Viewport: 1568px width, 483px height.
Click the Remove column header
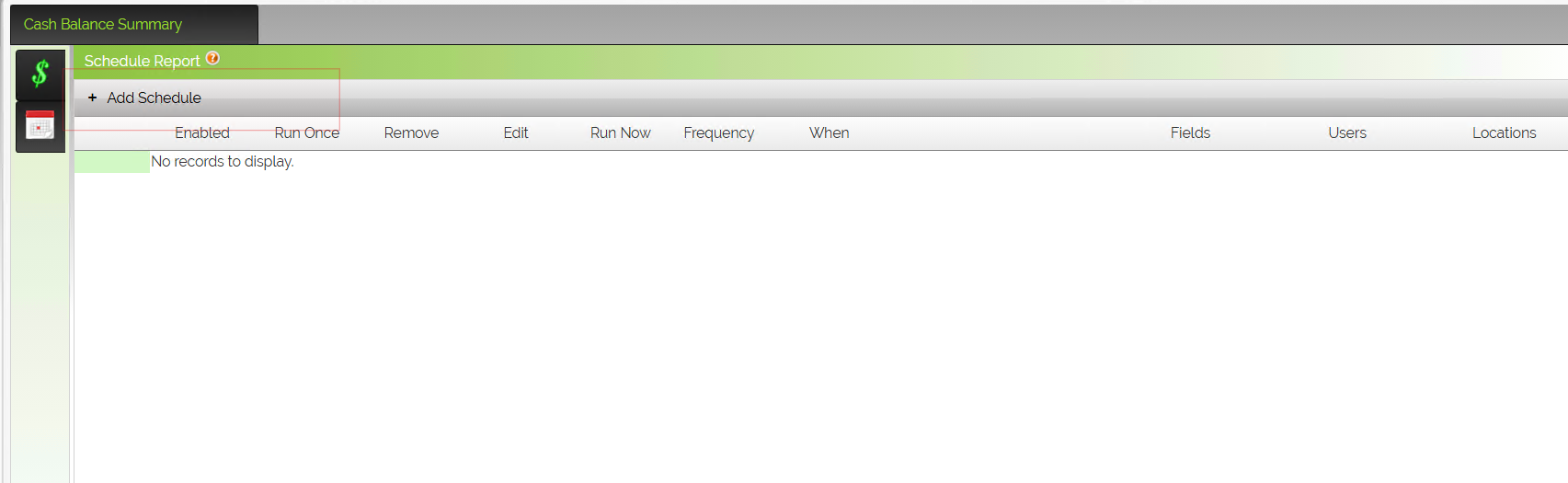tap(411, 133)
